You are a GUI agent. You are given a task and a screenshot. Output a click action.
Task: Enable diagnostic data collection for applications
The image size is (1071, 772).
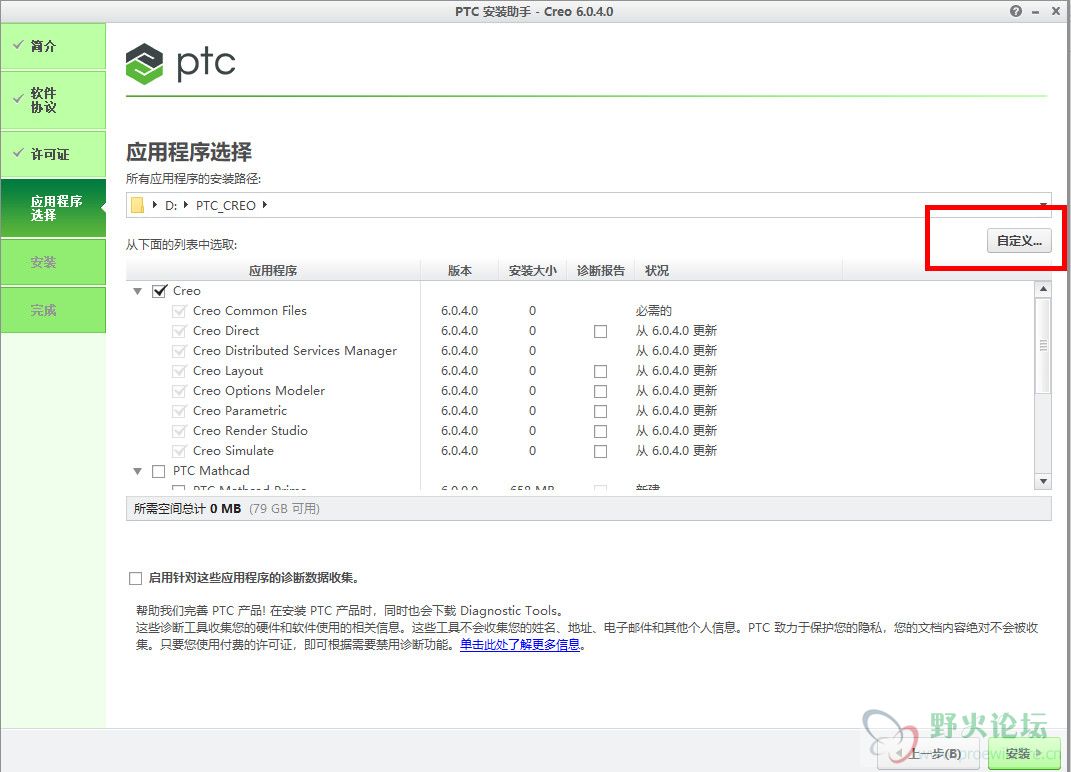click(135, 579)
